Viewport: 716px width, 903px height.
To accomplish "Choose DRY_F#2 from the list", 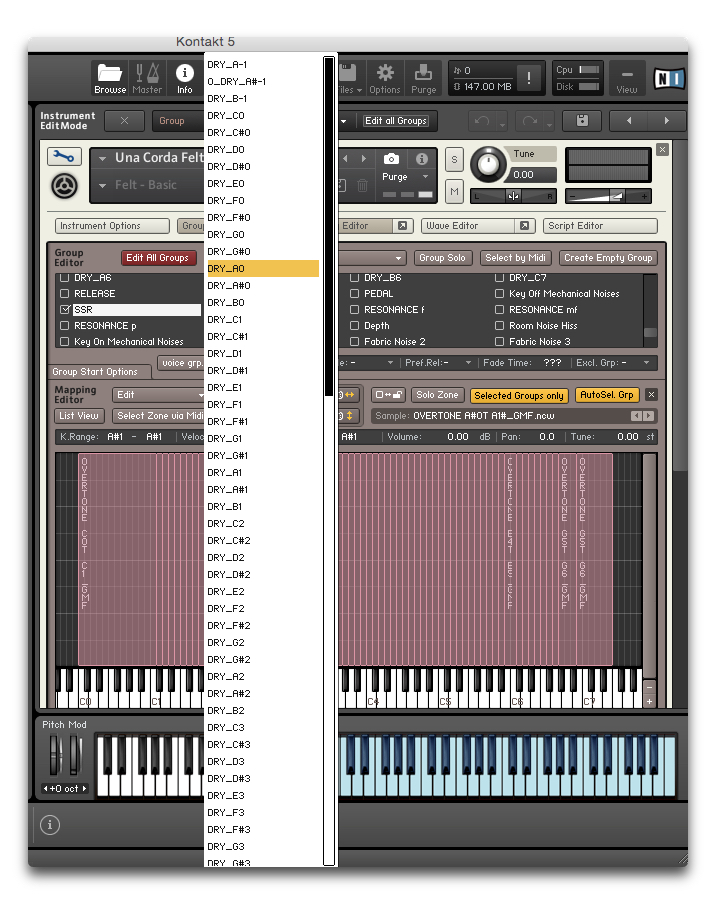I will pyautogui.click(x=263, y=625).
